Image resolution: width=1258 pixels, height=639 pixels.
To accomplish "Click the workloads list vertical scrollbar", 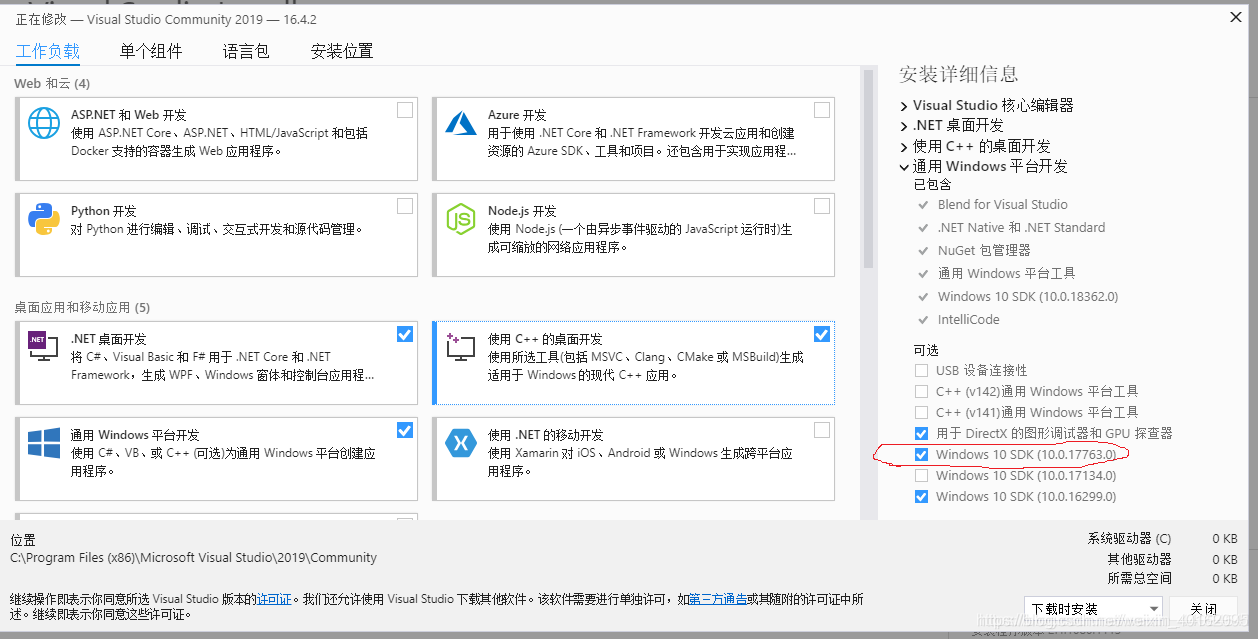I will click(x=868, y=168).
